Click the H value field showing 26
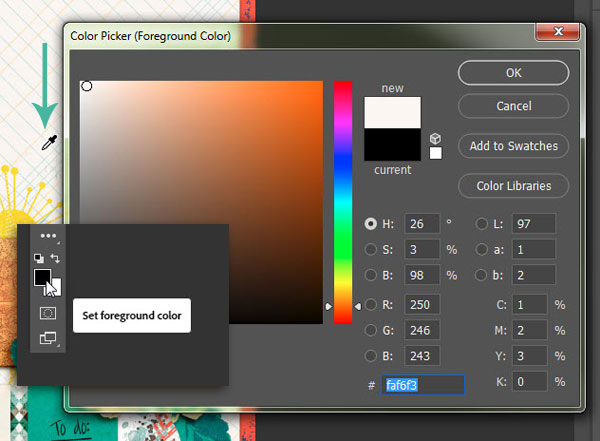The width and height of the screenshot is (600, 441). [x=422, y=224]
